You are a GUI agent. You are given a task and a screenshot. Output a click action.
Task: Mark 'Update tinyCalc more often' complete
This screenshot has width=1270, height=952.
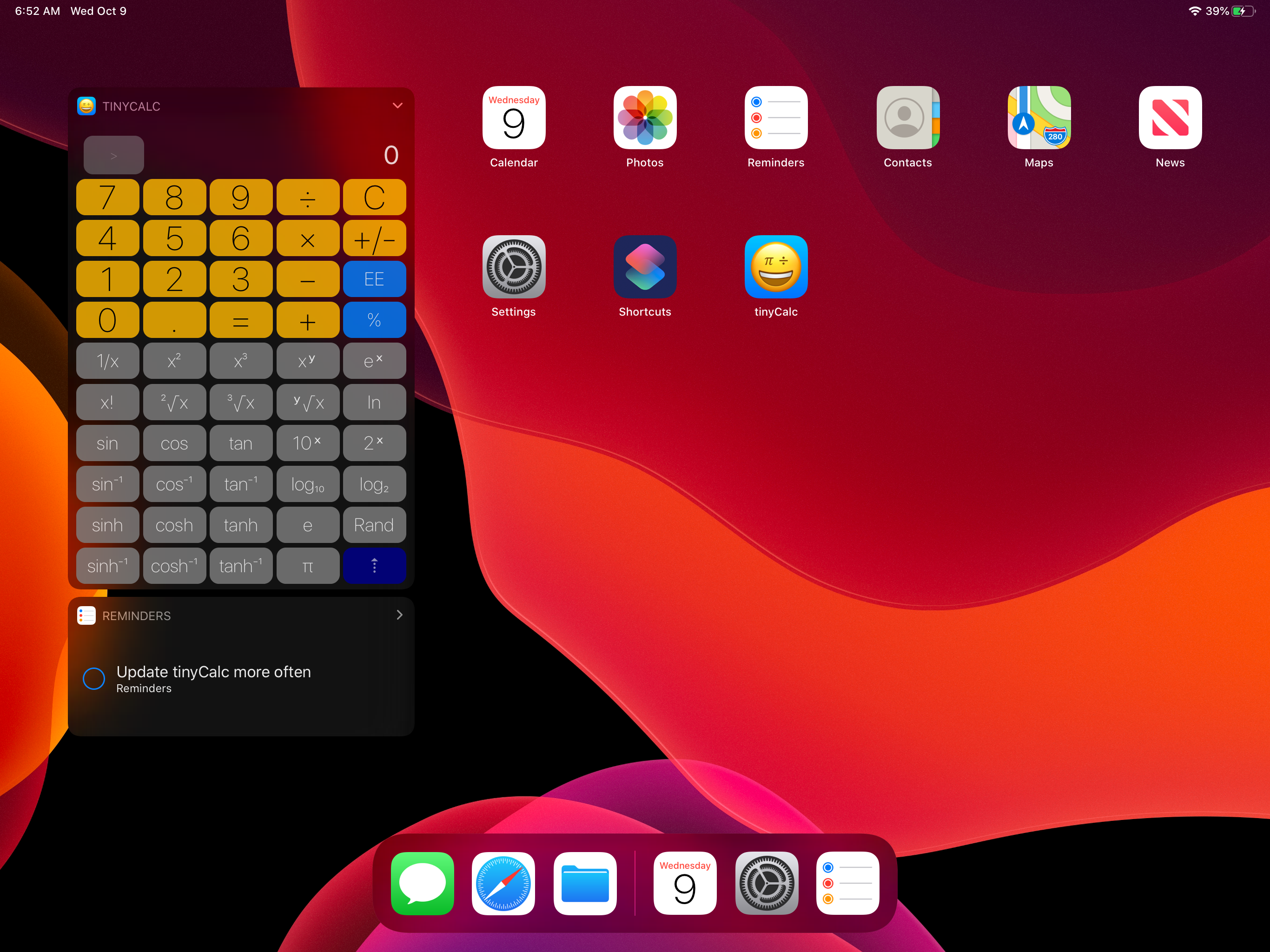click(x=93, y=678)
